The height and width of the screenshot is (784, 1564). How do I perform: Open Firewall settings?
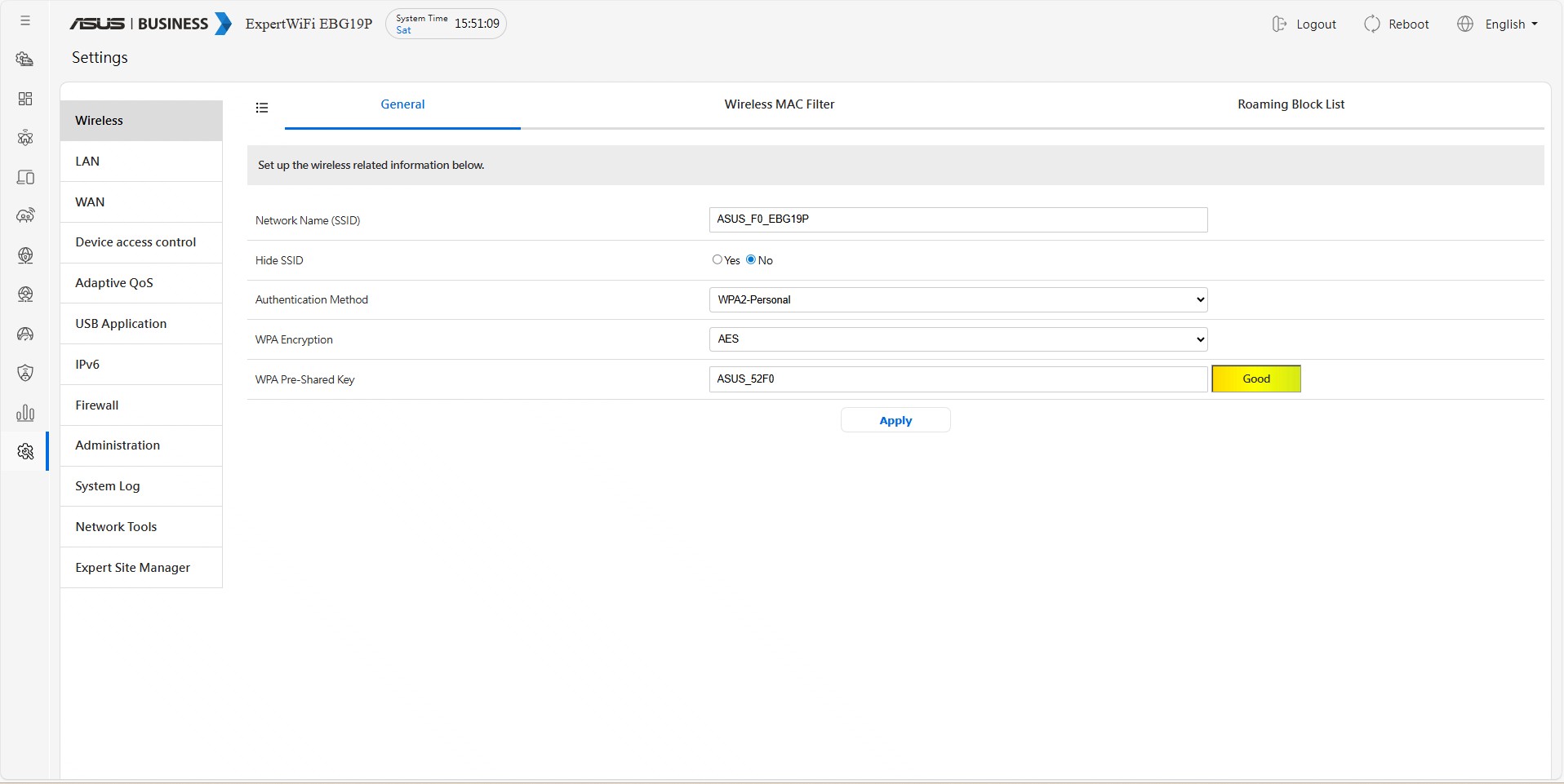pyautogui.click(x=141, y=405)
